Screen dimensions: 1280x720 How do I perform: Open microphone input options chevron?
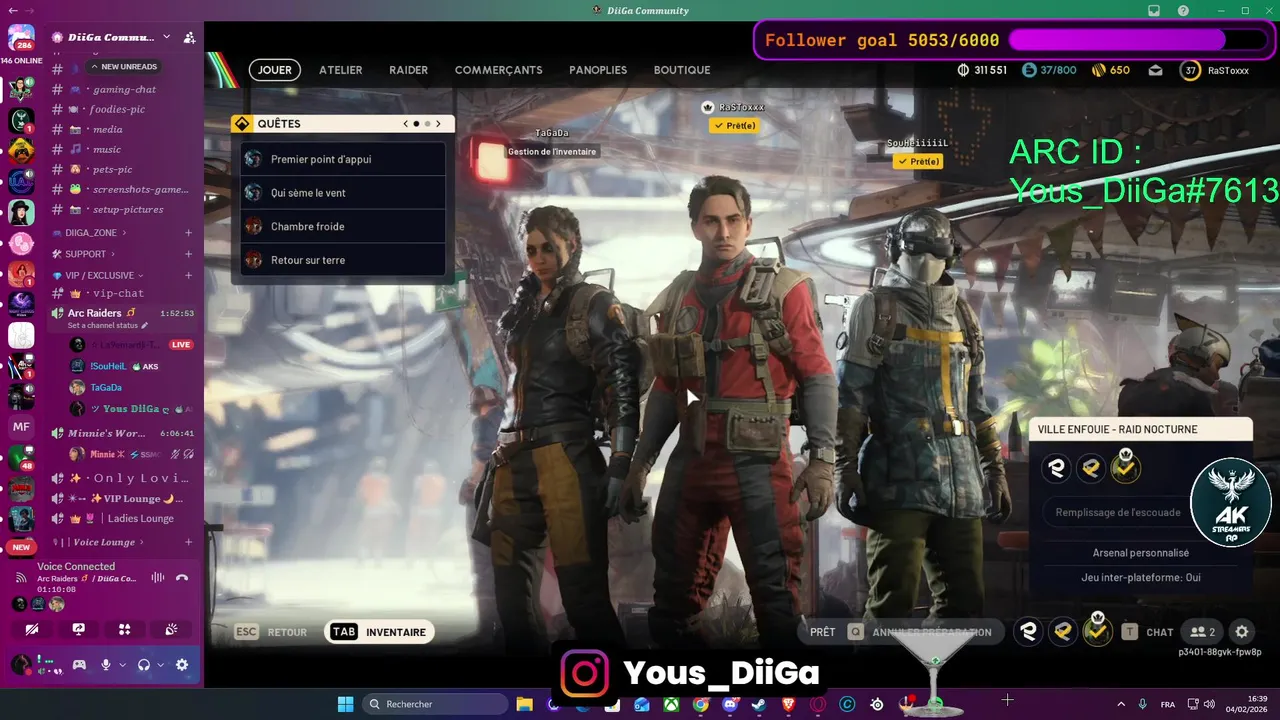[x=122, y=664]
